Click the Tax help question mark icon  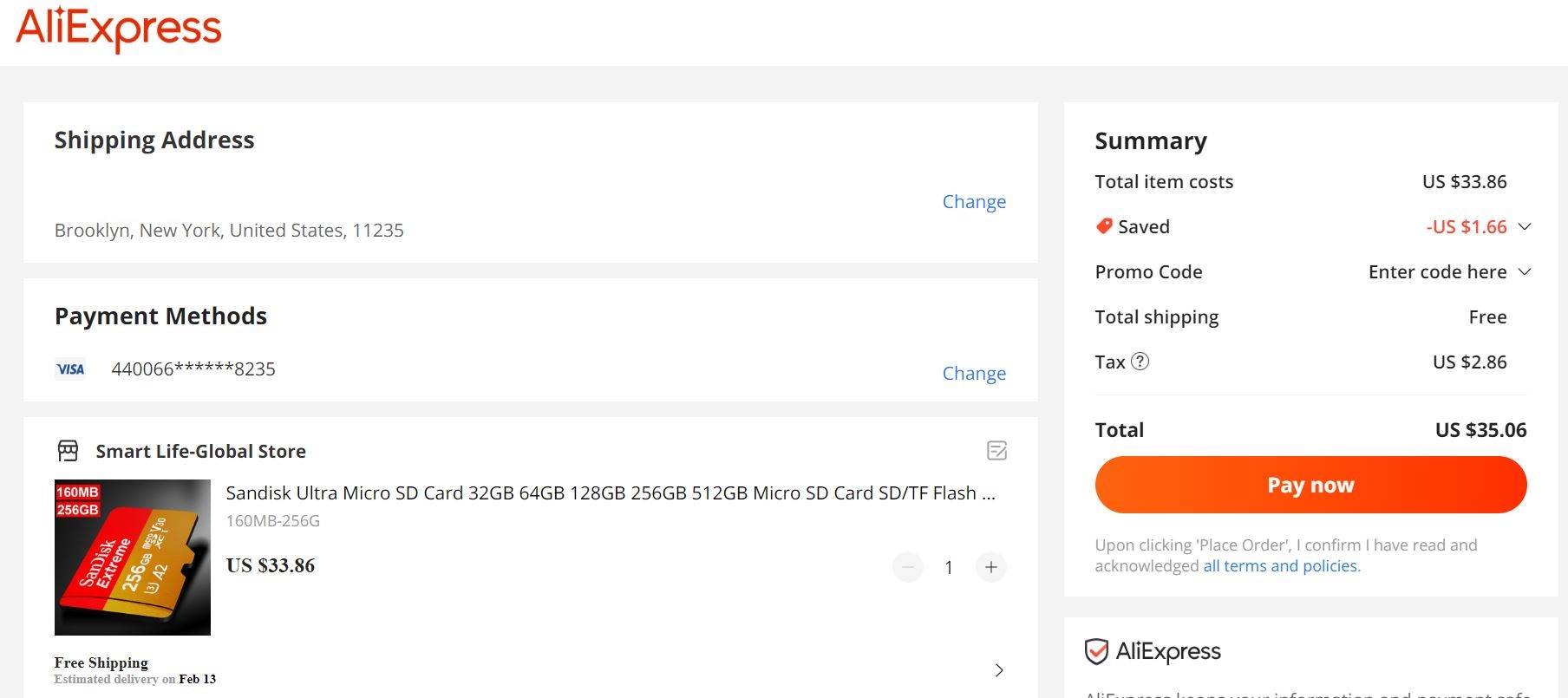[x=1140, y=362]
